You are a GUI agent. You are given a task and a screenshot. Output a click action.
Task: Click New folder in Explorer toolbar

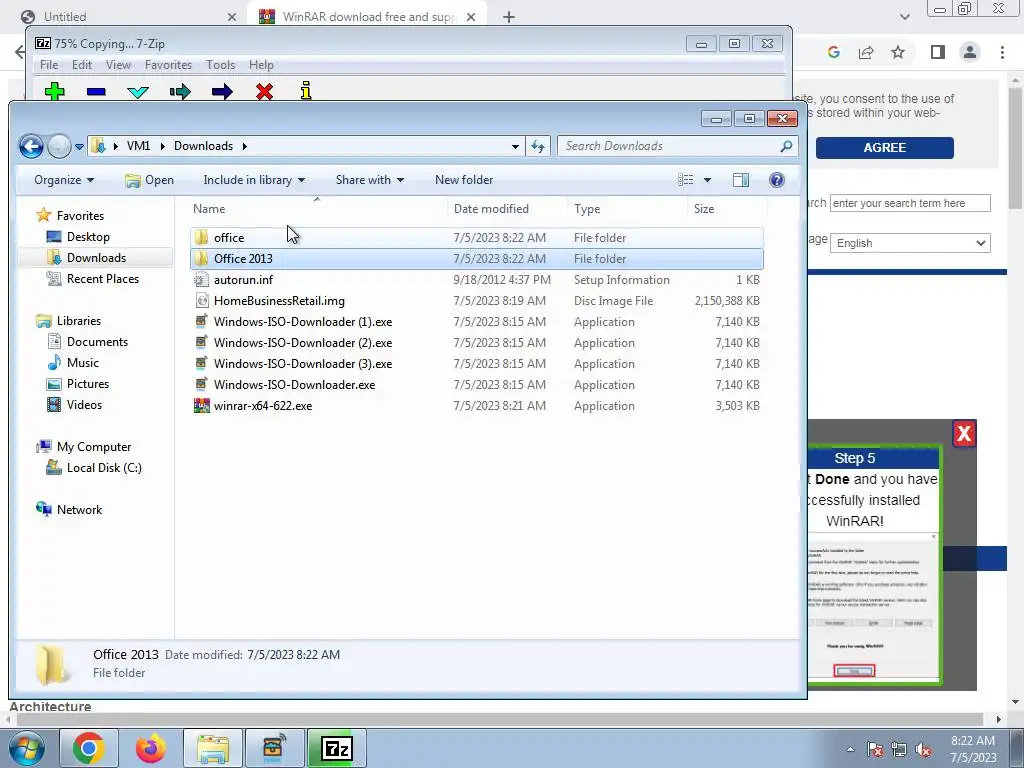pos(464,180)
